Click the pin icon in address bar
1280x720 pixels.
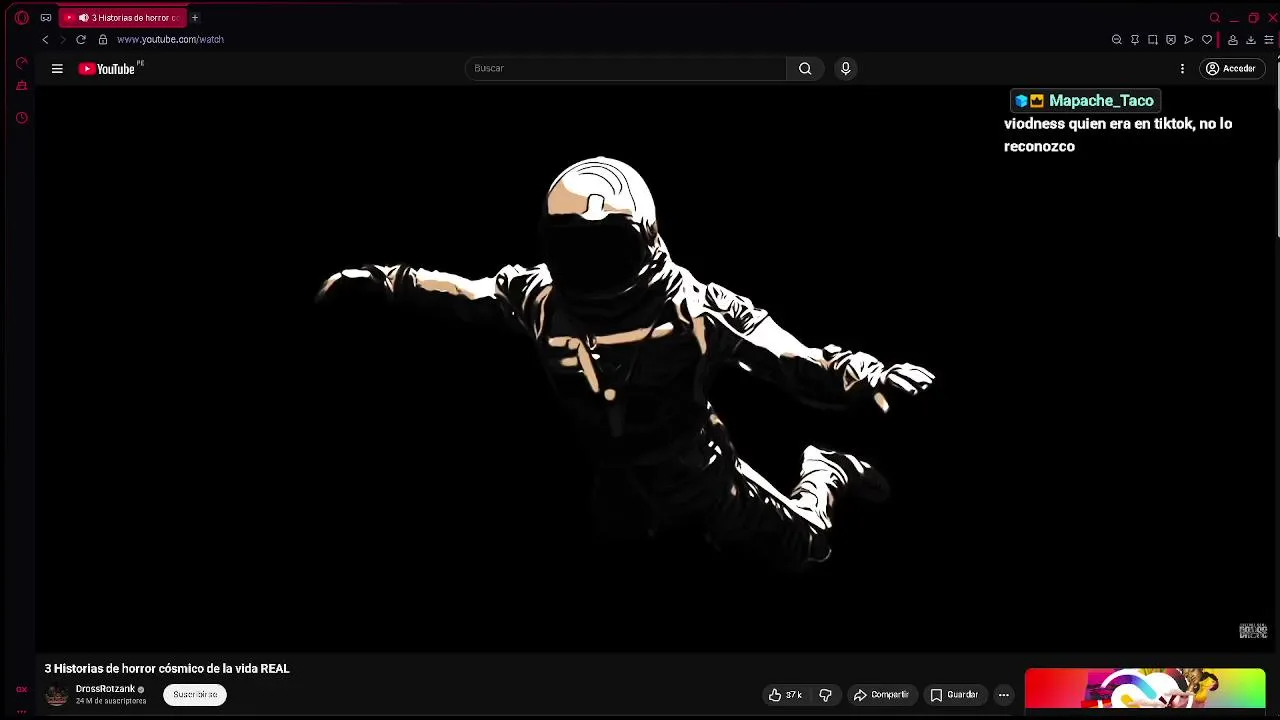tap(1135, 40)
